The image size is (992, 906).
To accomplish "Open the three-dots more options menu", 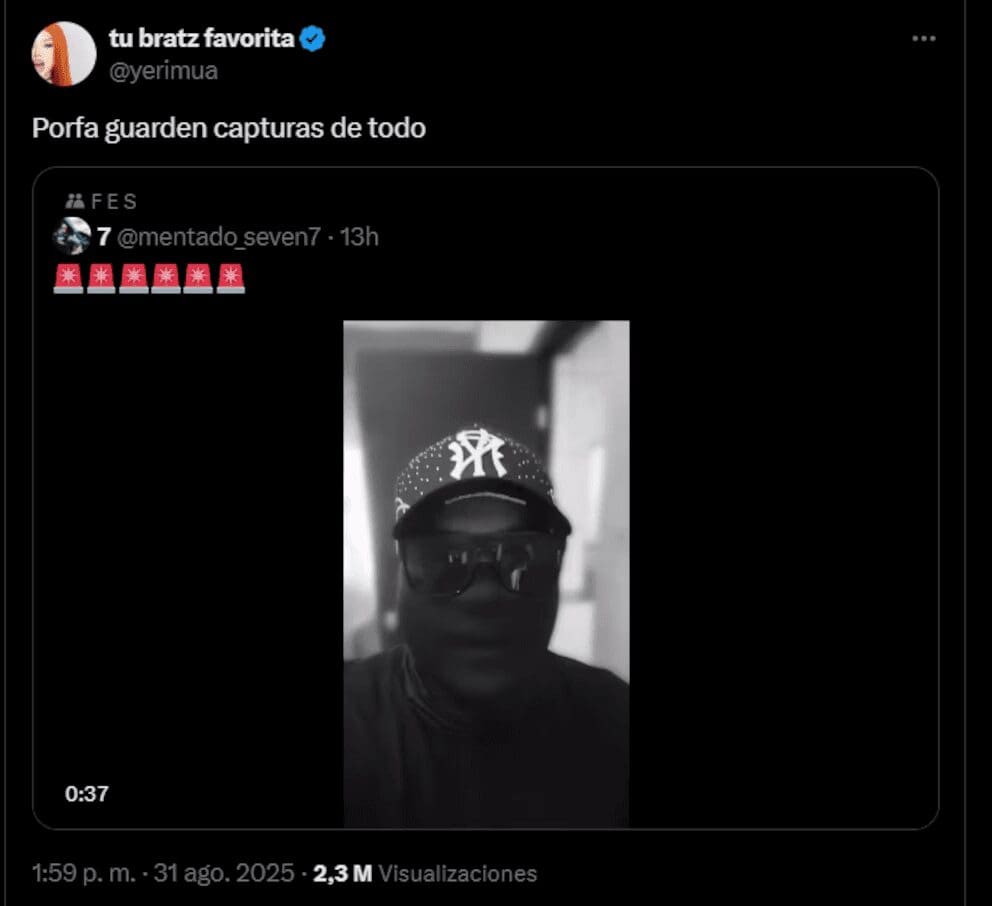I will [x=923, y=40].
